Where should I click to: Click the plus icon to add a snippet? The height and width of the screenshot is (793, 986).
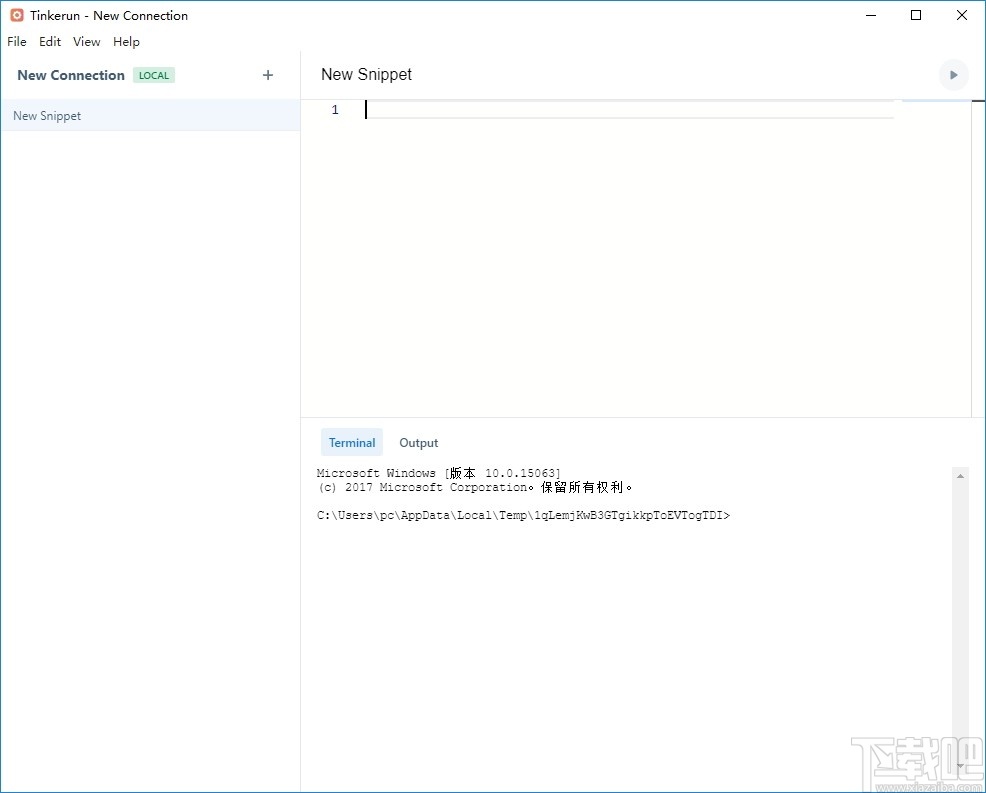(268, 74)
